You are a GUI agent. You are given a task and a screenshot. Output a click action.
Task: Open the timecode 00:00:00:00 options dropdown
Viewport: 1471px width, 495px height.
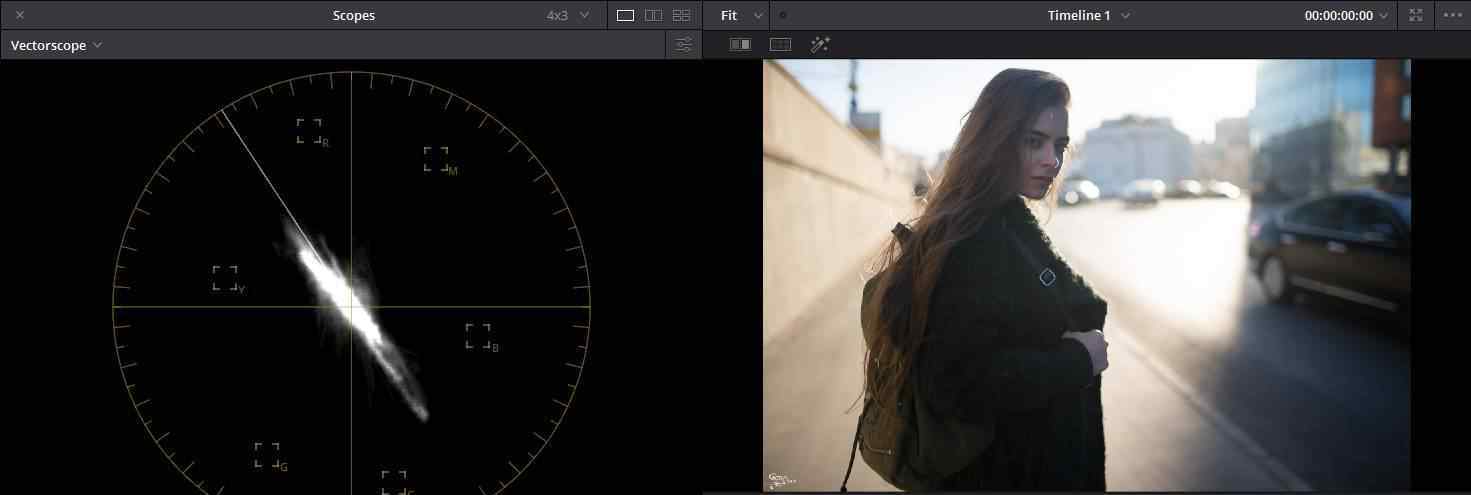point(1346,15)
